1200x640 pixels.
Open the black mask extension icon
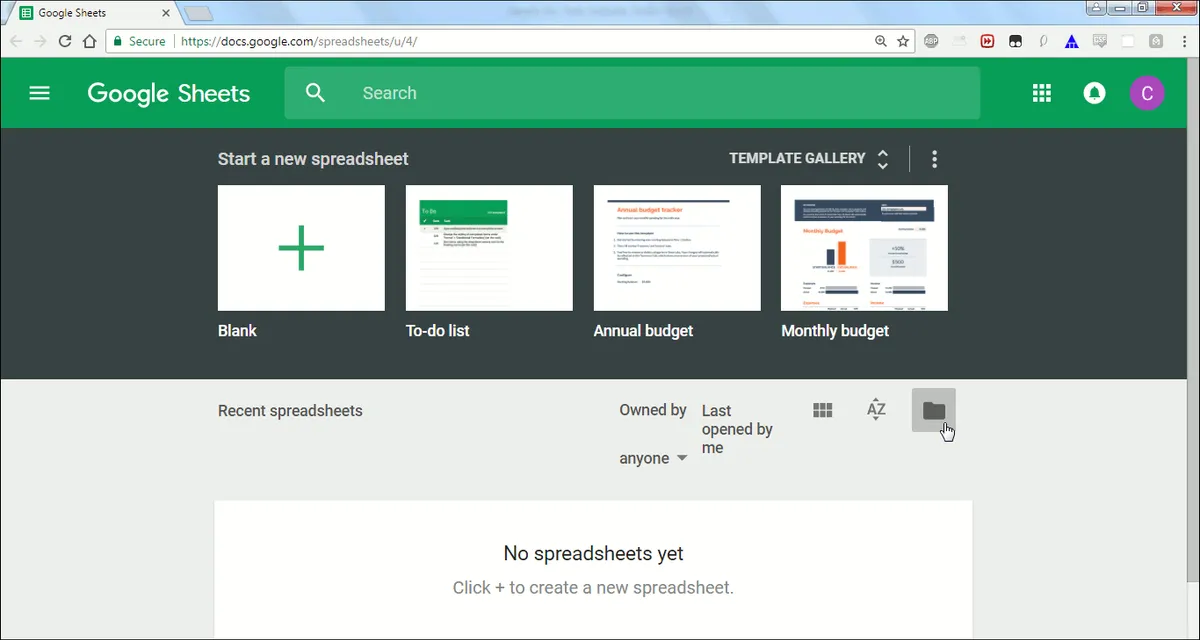(x=1015, y=41)
